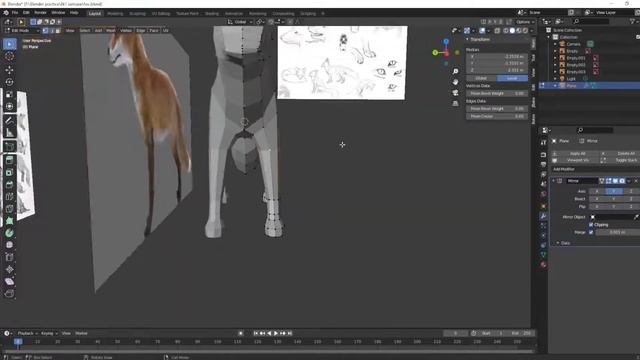This screenshot has height=360, width=640.
Task: Select the Transform tool in toolbar
Action: [x=10, y=107]
